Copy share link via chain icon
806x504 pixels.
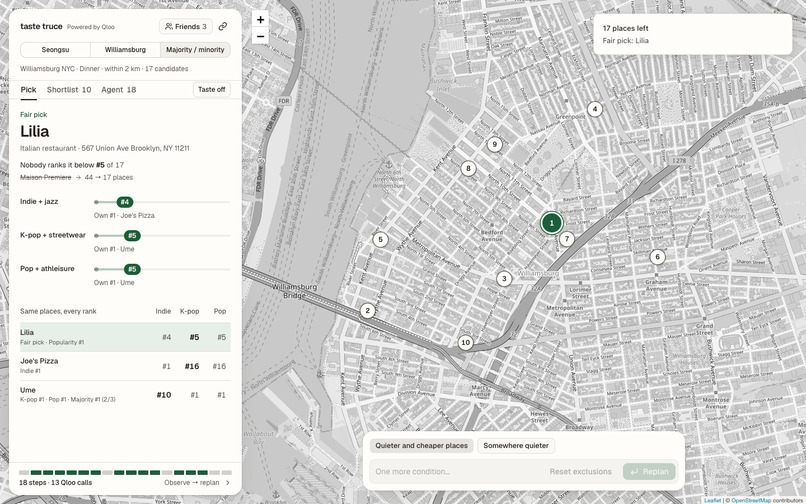tap(223, 26)
